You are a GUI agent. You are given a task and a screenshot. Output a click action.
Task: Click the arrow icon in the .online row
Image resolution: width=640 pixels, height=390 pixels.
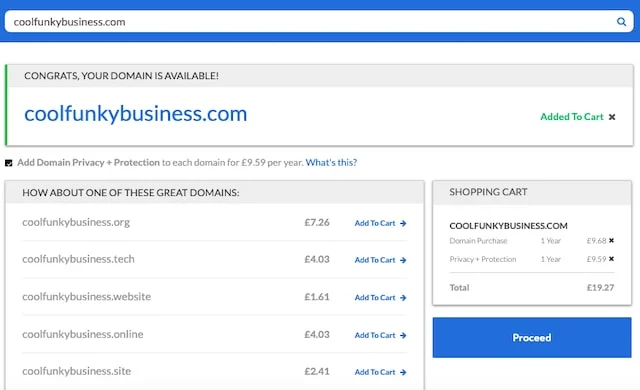click(403, 335)
